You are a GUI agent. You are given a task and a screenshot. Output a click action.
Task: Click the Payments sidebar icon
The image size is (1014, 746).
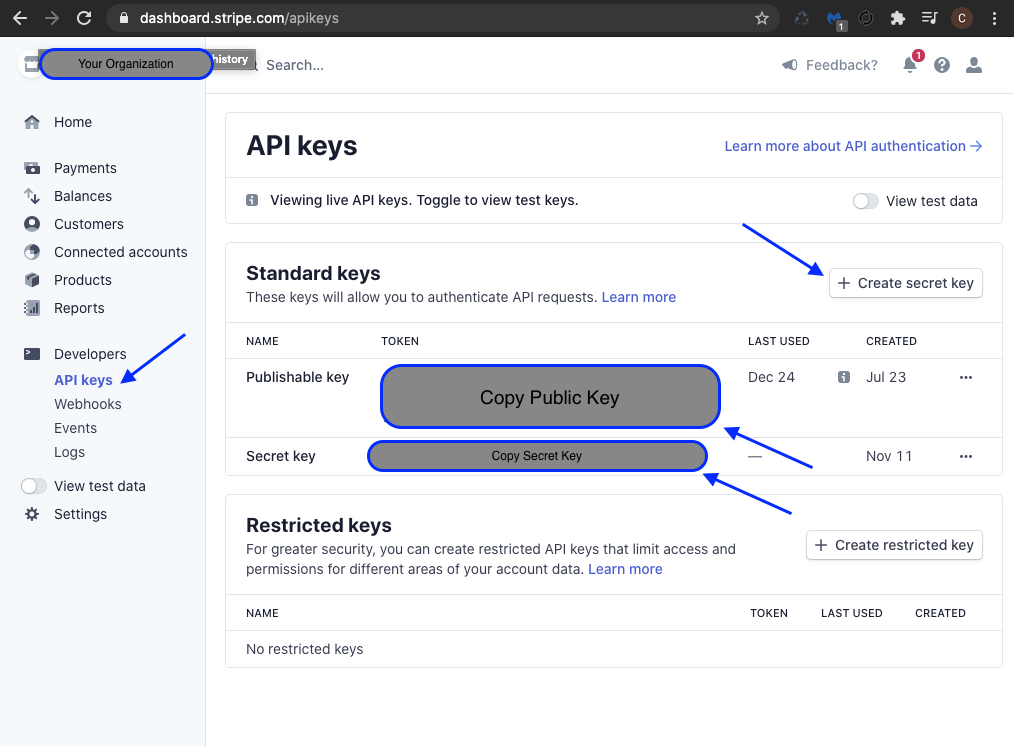[x=32, y=168]
